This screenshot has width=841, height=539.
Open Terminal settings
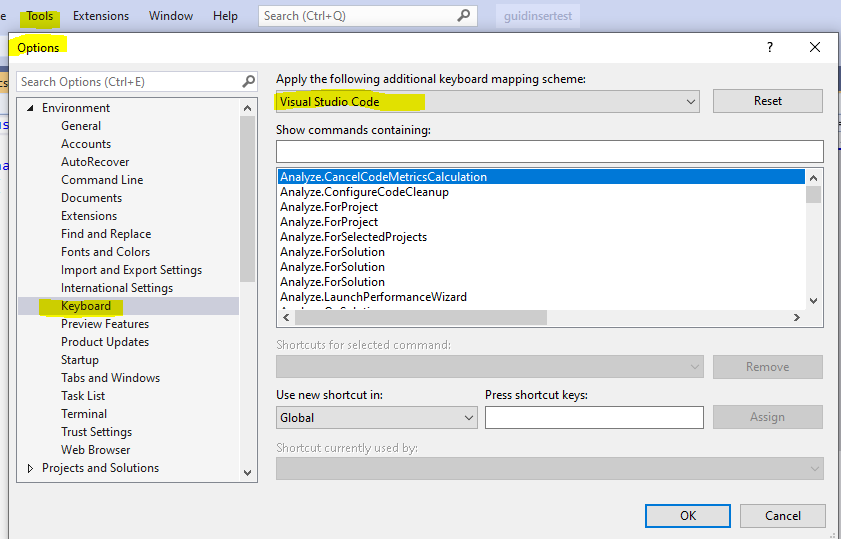[84, 414]
